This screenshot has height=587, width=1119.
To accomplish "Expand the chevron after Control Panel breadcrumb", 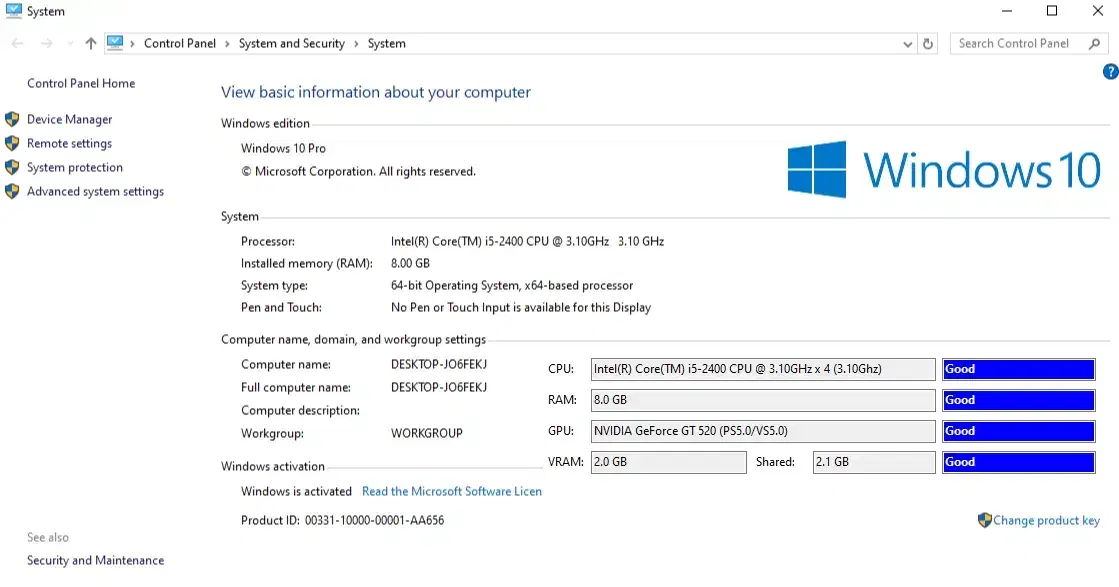I will [x=227, y=44].
